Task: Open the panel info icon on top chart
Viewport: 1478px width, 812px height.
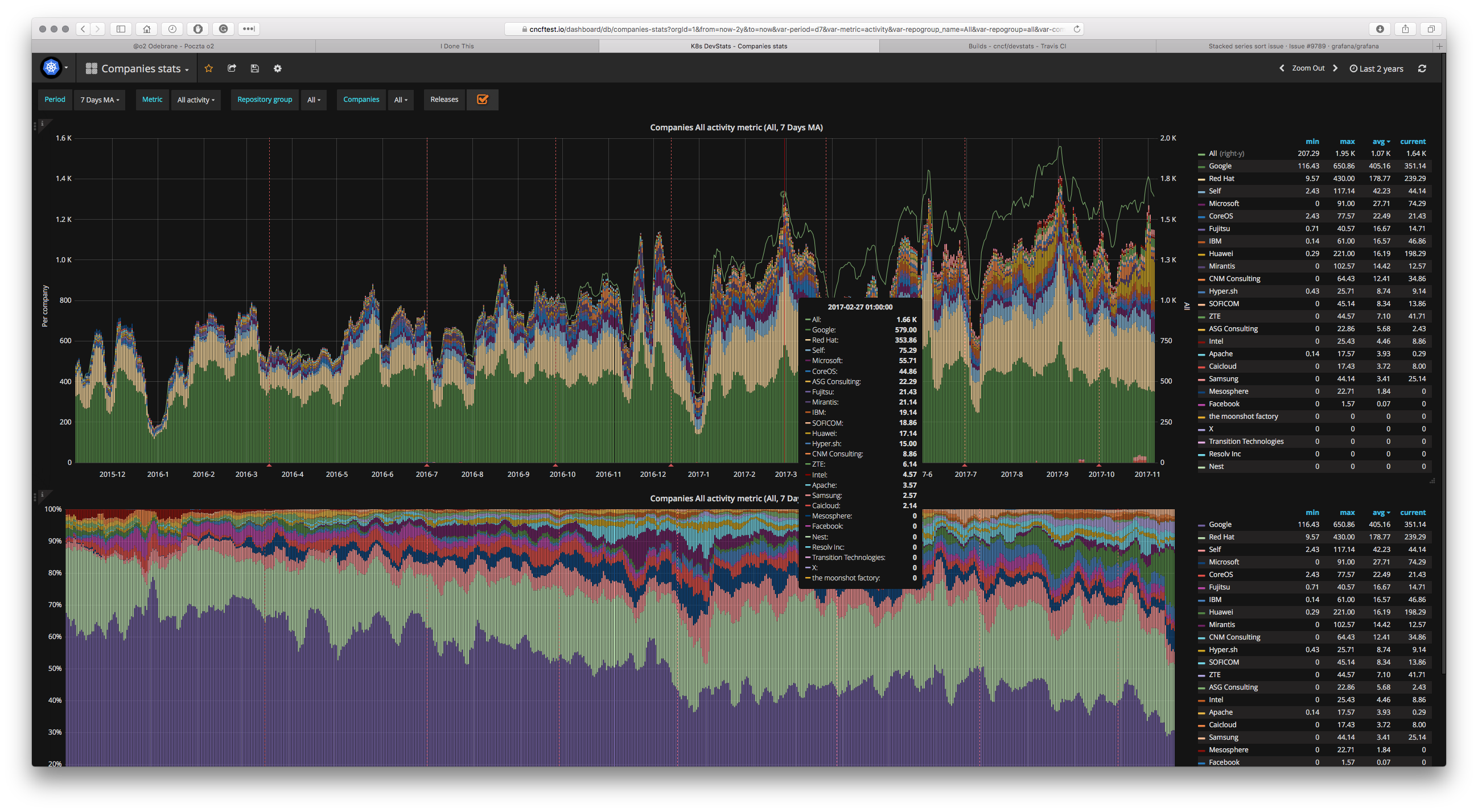Action: pos(43,122)
